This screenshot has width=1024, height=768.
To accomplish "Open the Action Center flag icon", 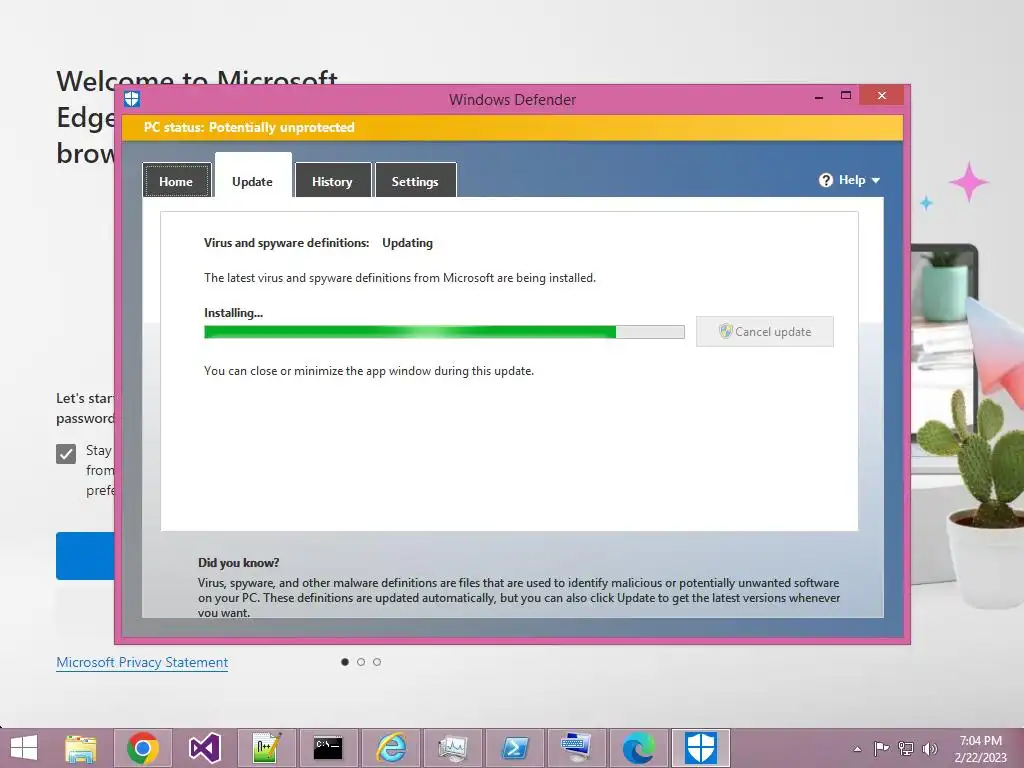I will (x=881, y=748).
